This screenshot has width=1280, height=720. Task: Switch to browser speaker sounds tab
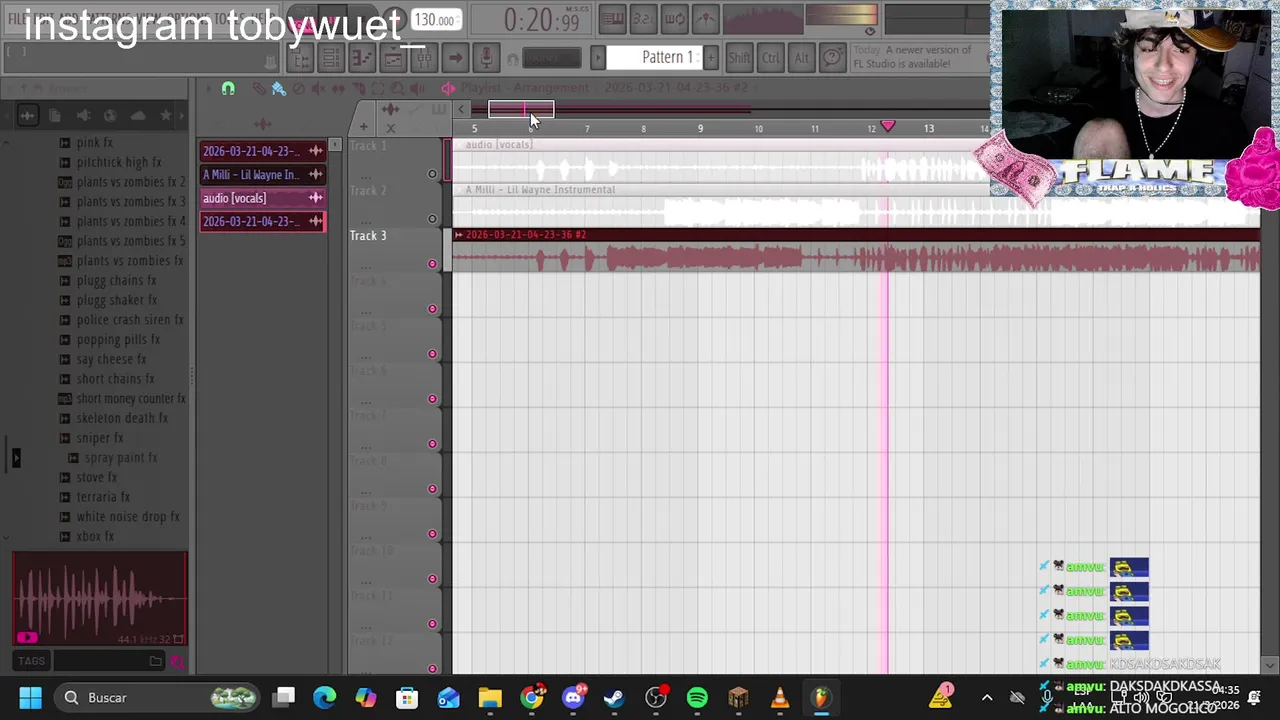point(83,116)
